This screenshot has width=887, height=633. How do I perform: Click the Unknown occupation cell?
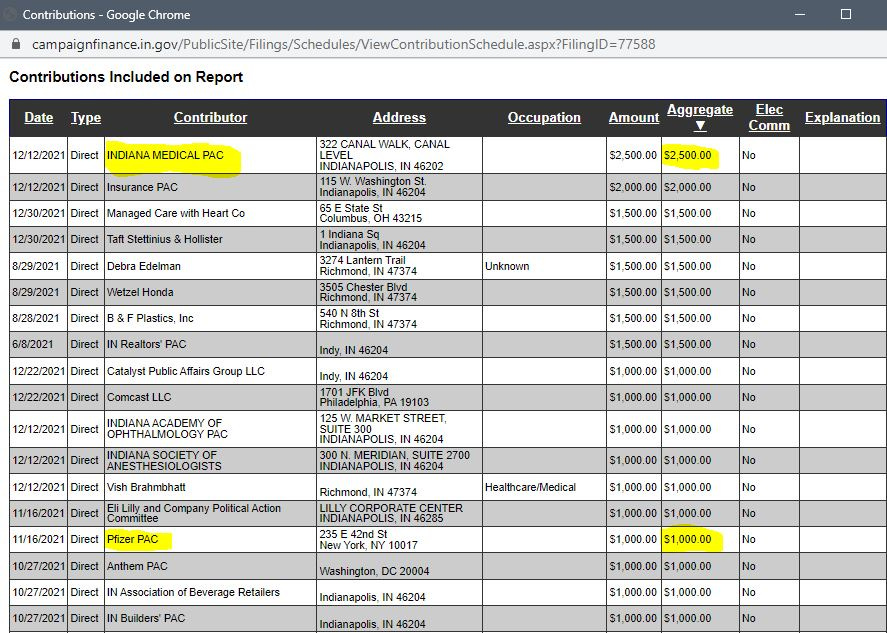544,266
